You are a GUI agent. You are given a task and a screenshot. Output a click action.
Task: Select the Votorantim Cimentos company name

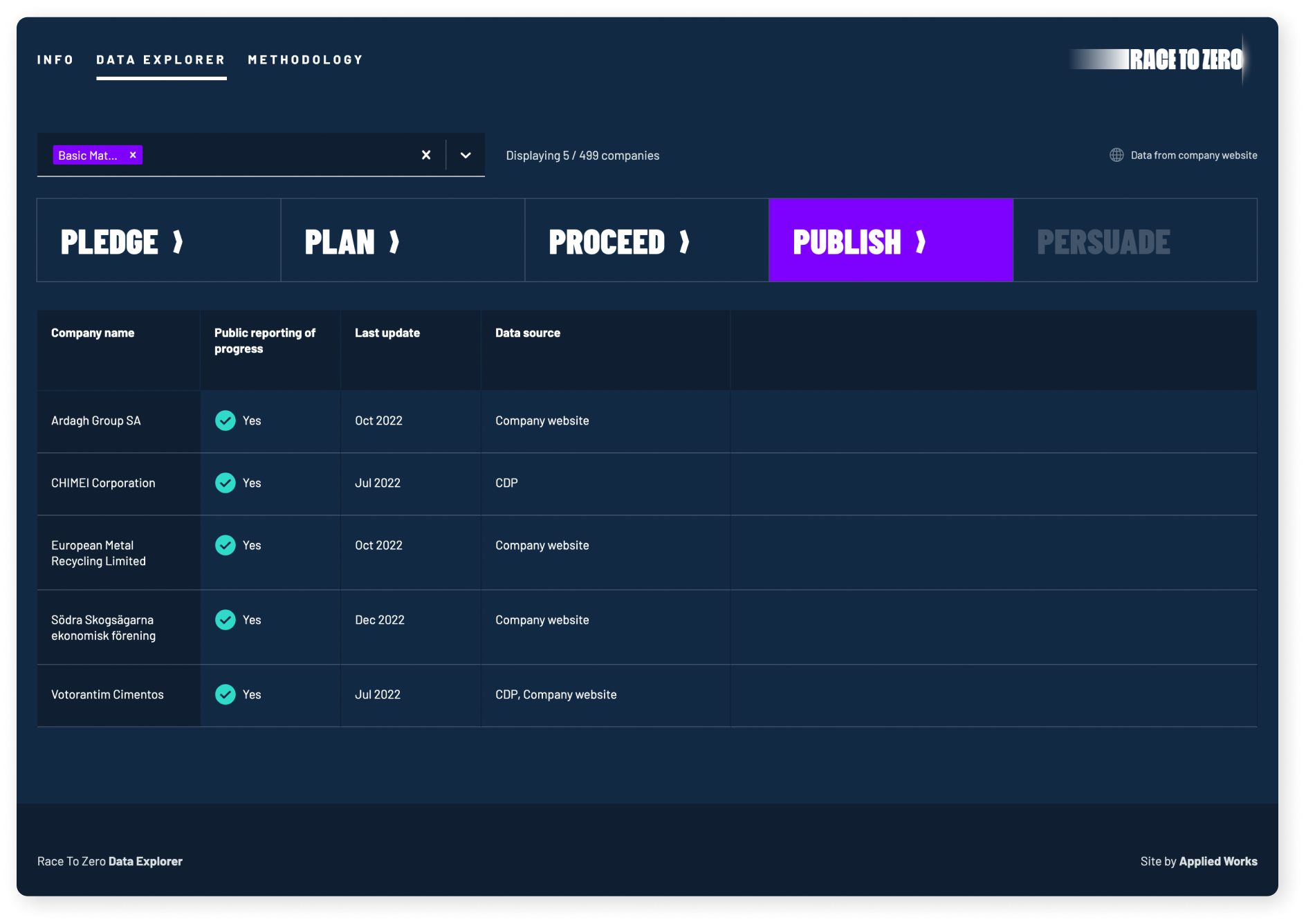tap(107, 694)
